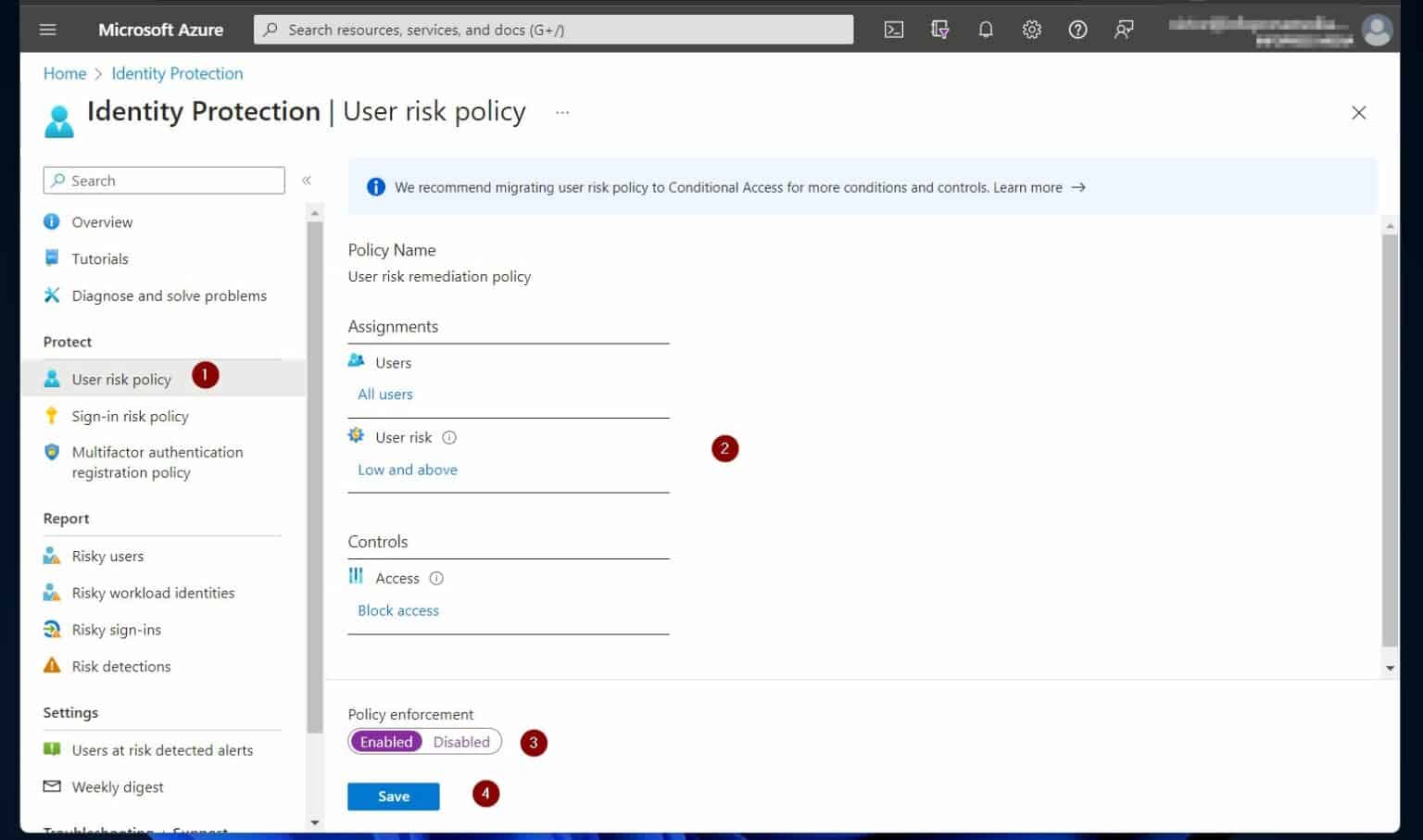This screenshot has height=840, width=1423.
Task: Click the Access controls icon
Action: coord(356,576)
